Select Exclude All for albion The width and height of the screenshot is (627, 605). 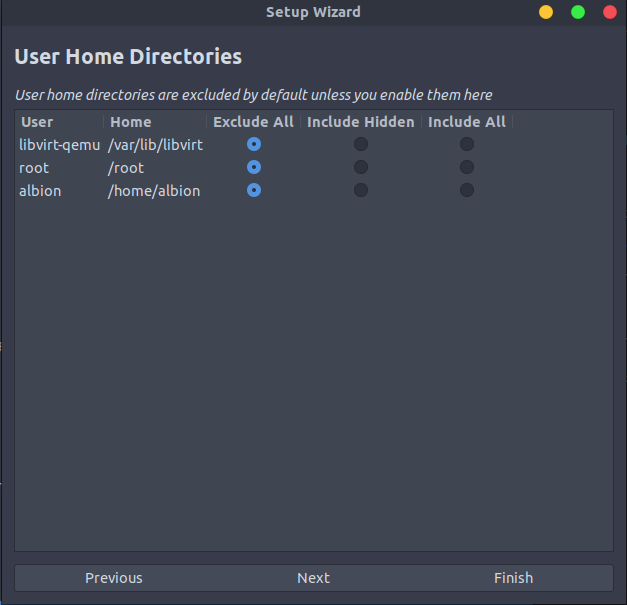pos(254,190)
